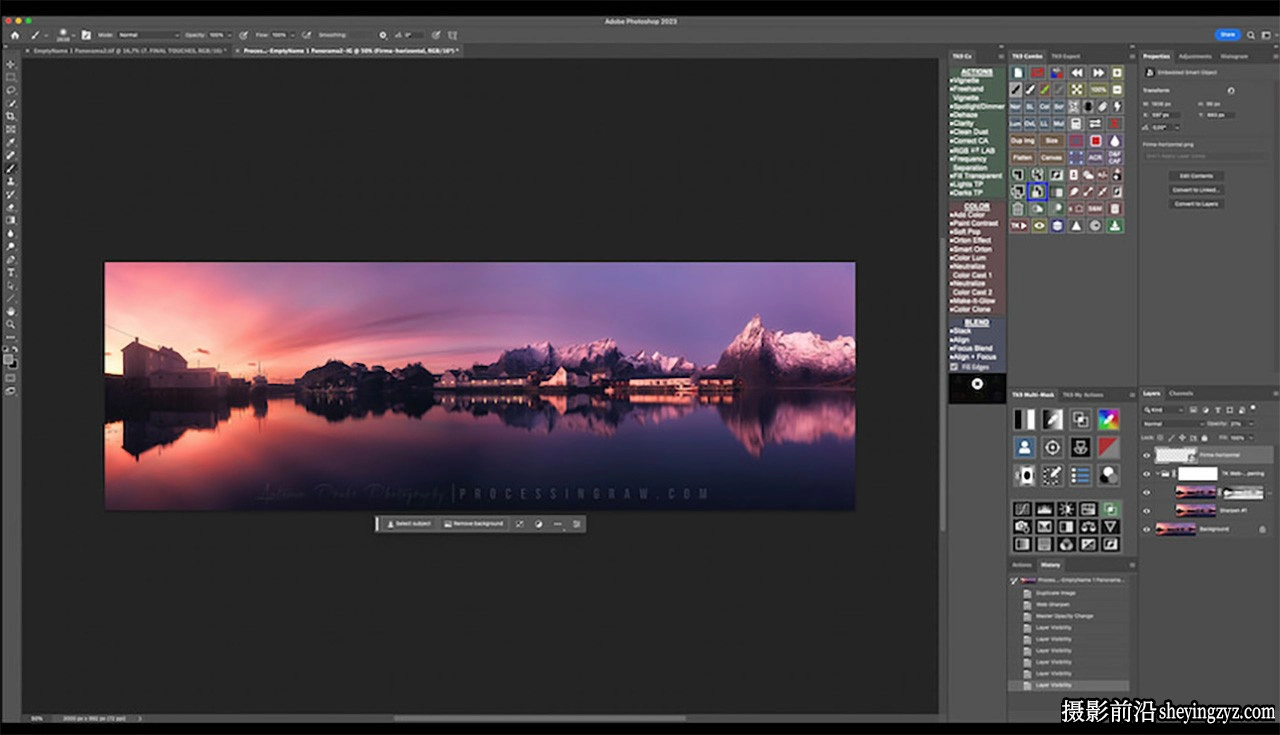Image resolution: width=1280 pixels, height=735 pixels.
Task: Switch to the Adjustments tab
Action: coord(1195,56)
